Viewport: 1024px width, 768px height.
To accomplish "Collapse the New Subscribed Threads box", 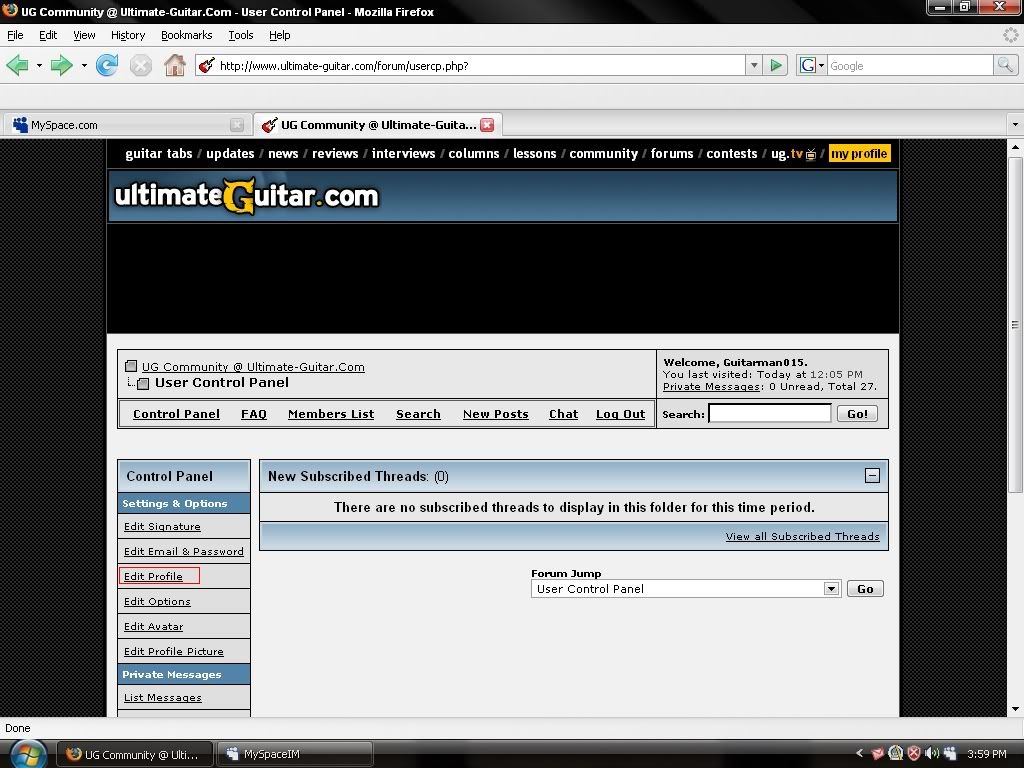I will 872,475.
